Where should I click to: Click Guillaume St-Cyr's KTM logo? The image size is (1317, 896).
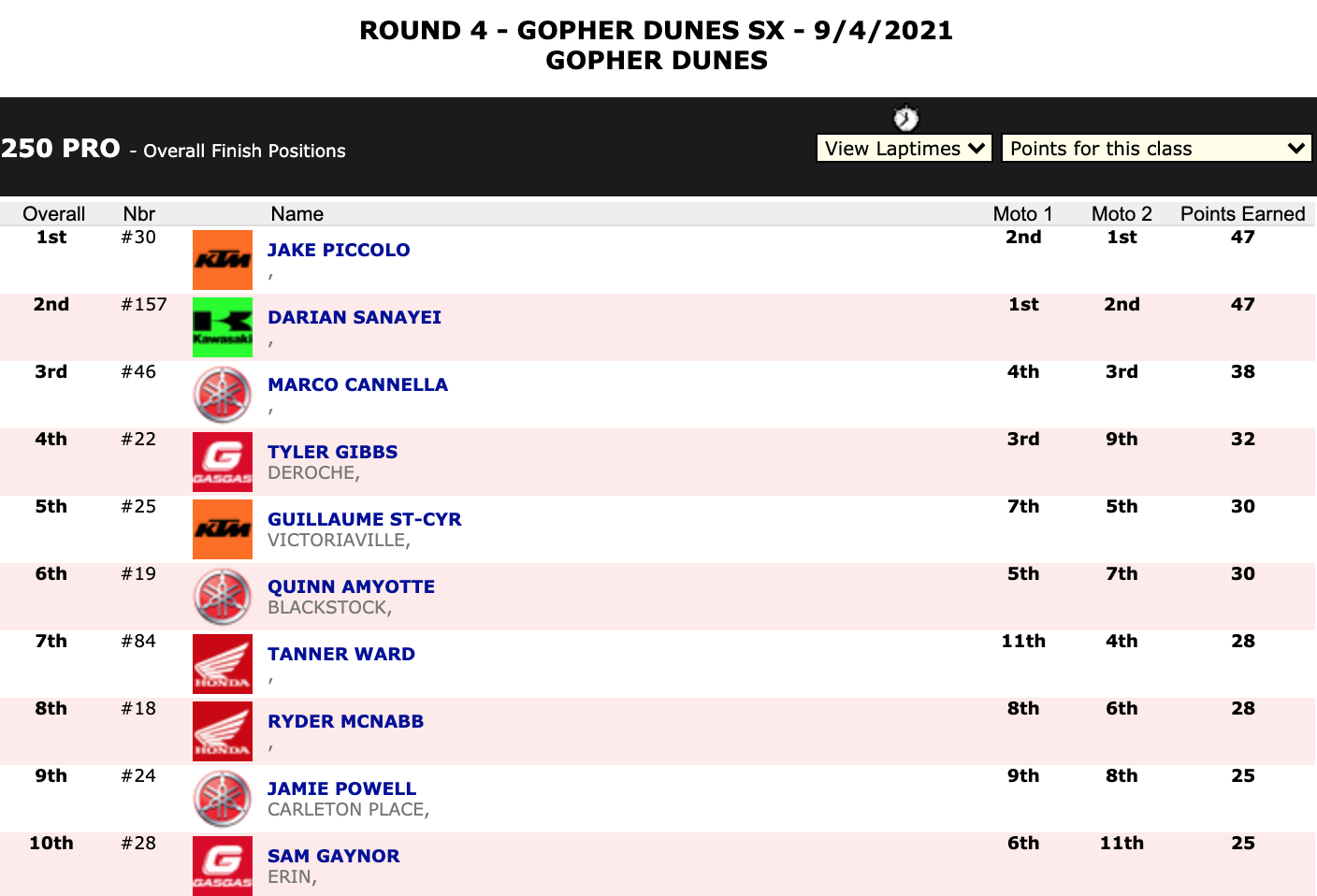pos(223,529)
